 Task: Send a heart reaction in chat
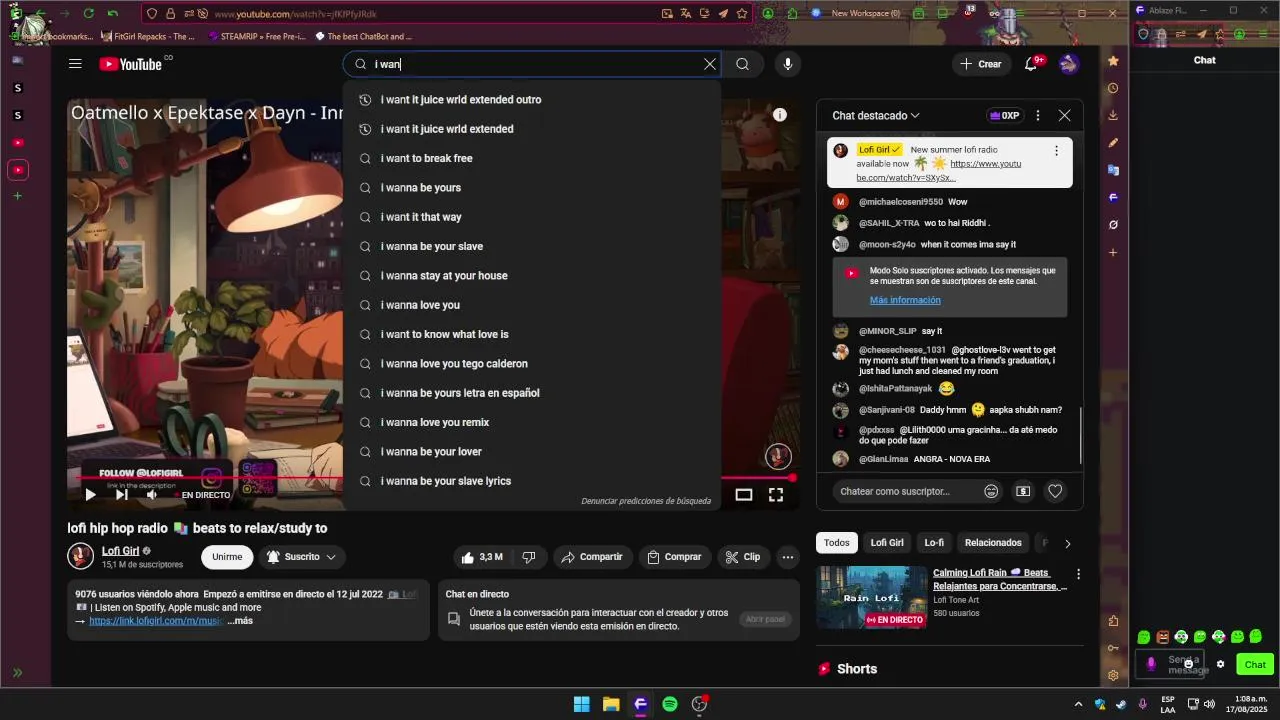(x=1055, y=491)
